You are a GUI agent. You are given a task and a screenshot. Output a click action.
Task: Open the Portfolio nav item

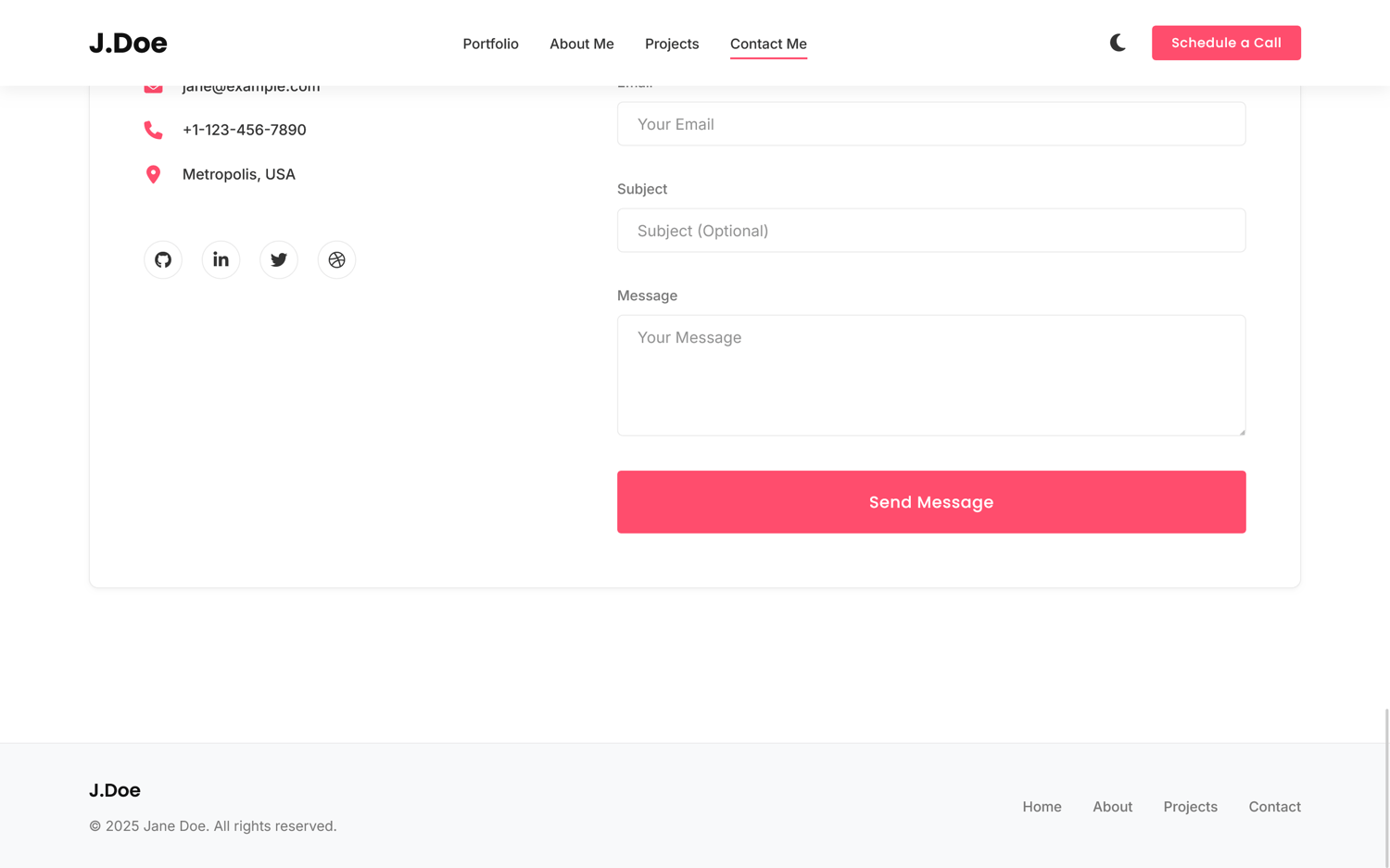[x=490, y=44]
